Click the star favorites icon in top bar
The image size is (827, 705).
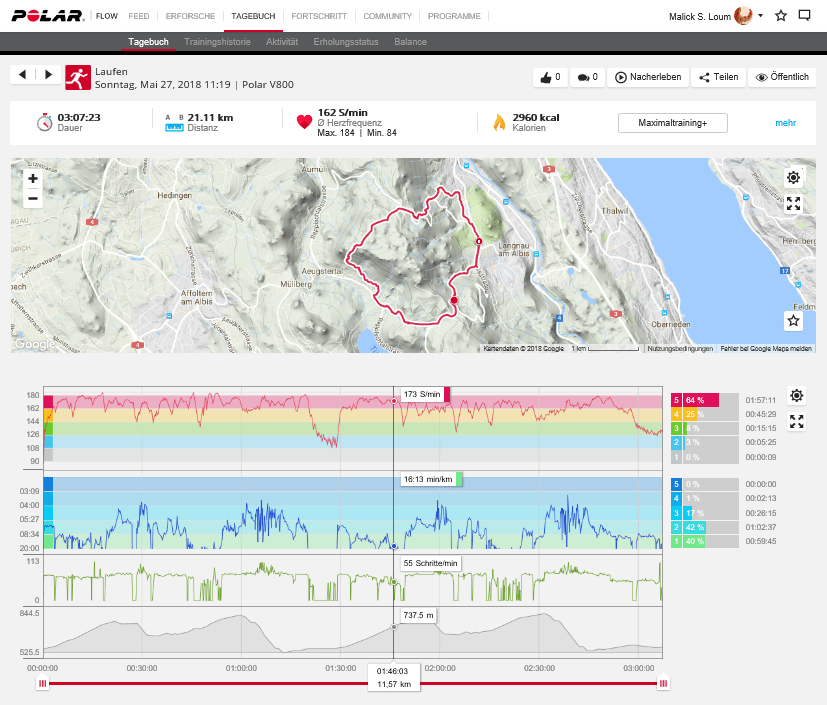781,16
